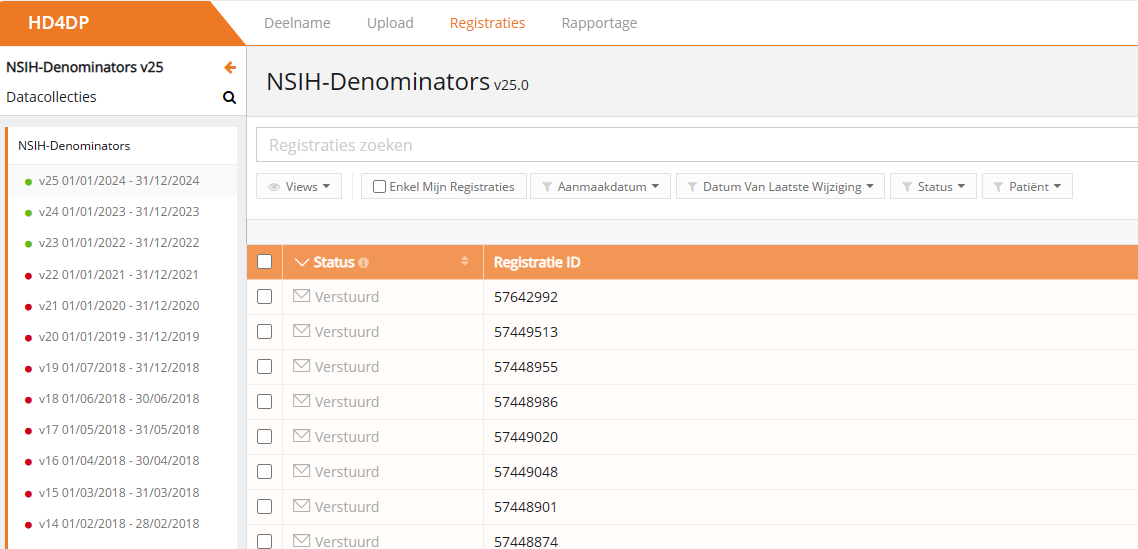Viewport: 1138px width, 549px height.
Task: Select v22 01/01/2021 - 31/12/2021 collection
Action: pyautogui.click(x=118, y=275)
